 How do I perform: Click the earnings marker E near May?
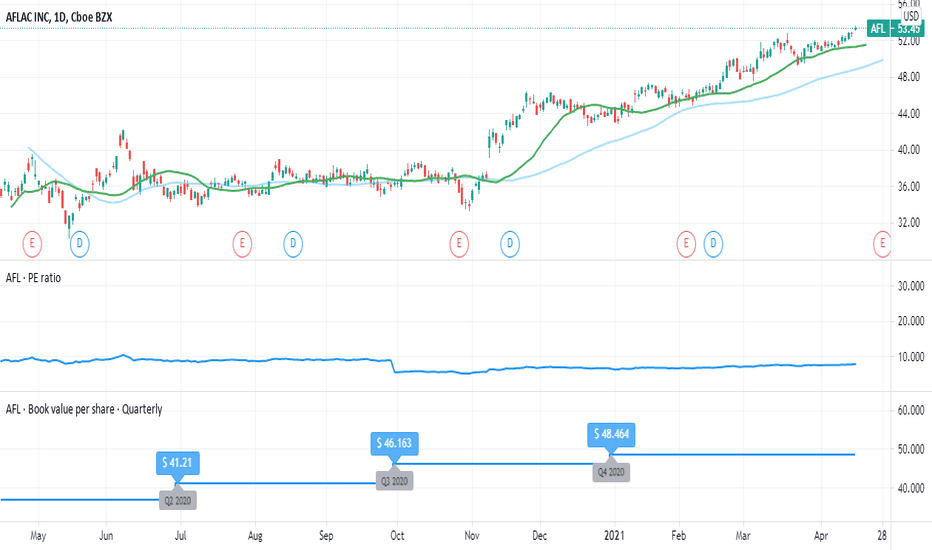[32, 244]
